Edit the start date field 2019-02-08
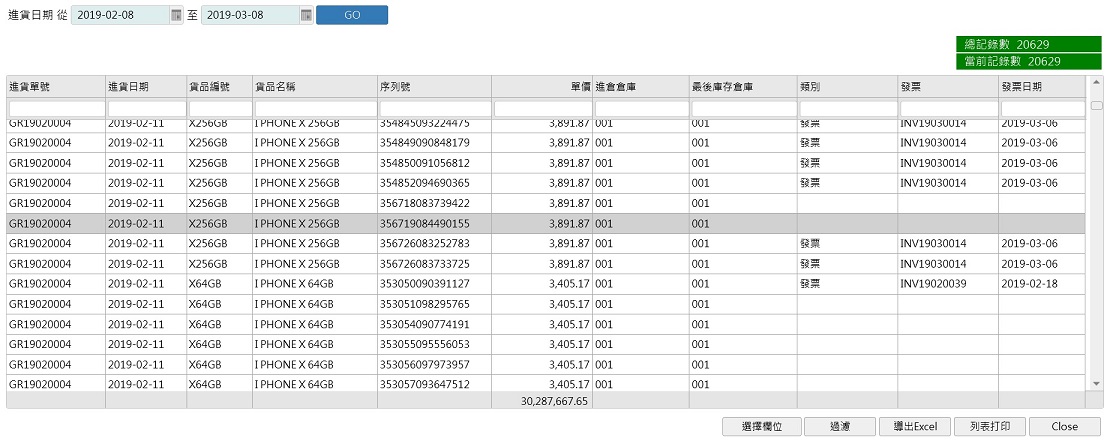Image resolution: width=1107 pixels, height=441 pixels. (121, 15)
